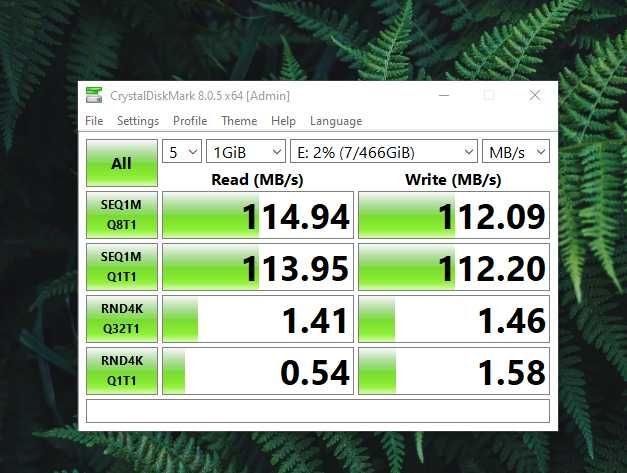Screen dimensions: 627x473
Task: Click the empty comment field at the bottom
Action: [x=318, y=411]
